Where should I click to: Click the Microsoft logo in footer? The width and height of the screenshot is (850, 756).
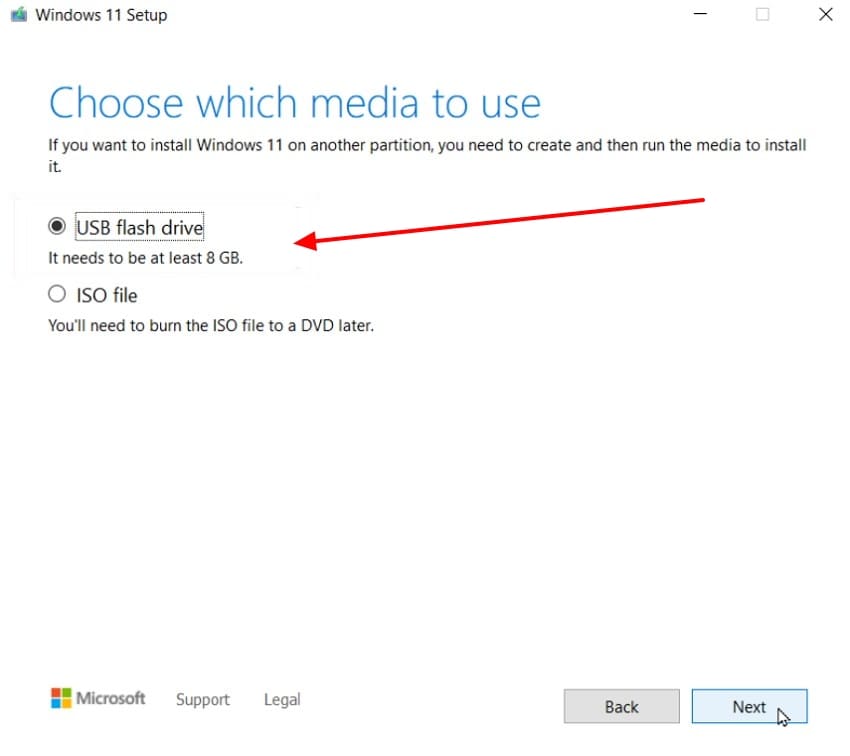(98, 698)
